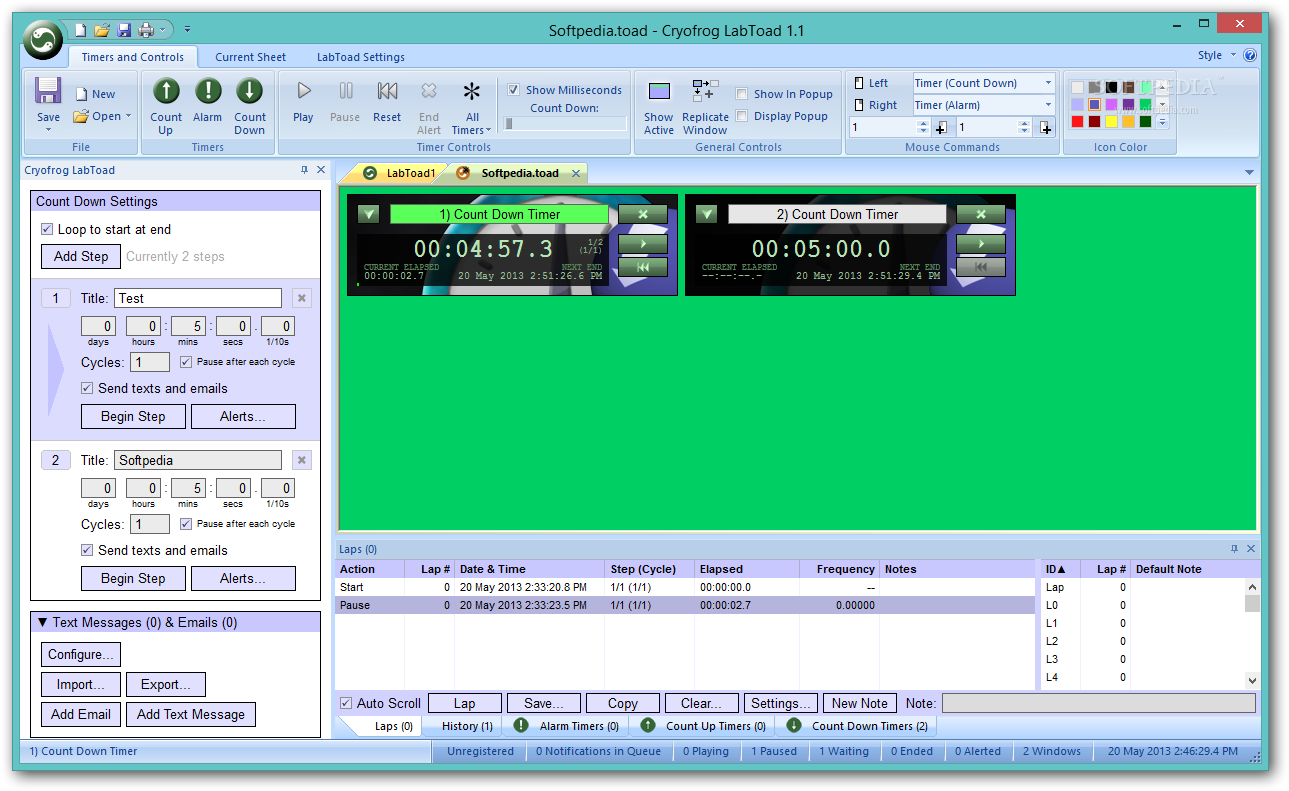Toggle step 1 Send texts and emails
Screen dimensions: 1289x791
pyautogui.click(x=87, y=388)
